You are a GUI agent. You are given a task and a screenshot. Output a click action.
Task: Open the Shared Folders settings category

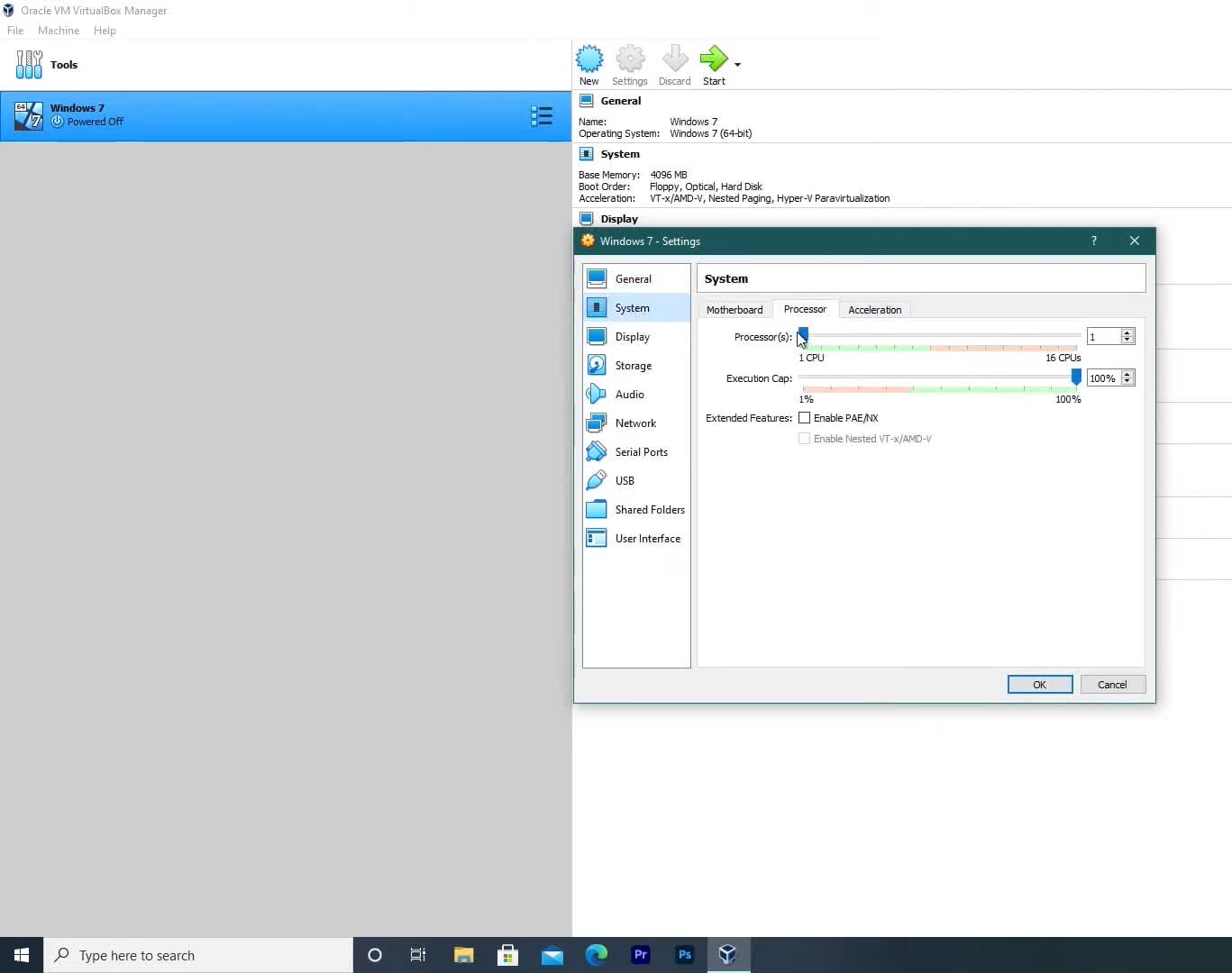tap(636, 510)
